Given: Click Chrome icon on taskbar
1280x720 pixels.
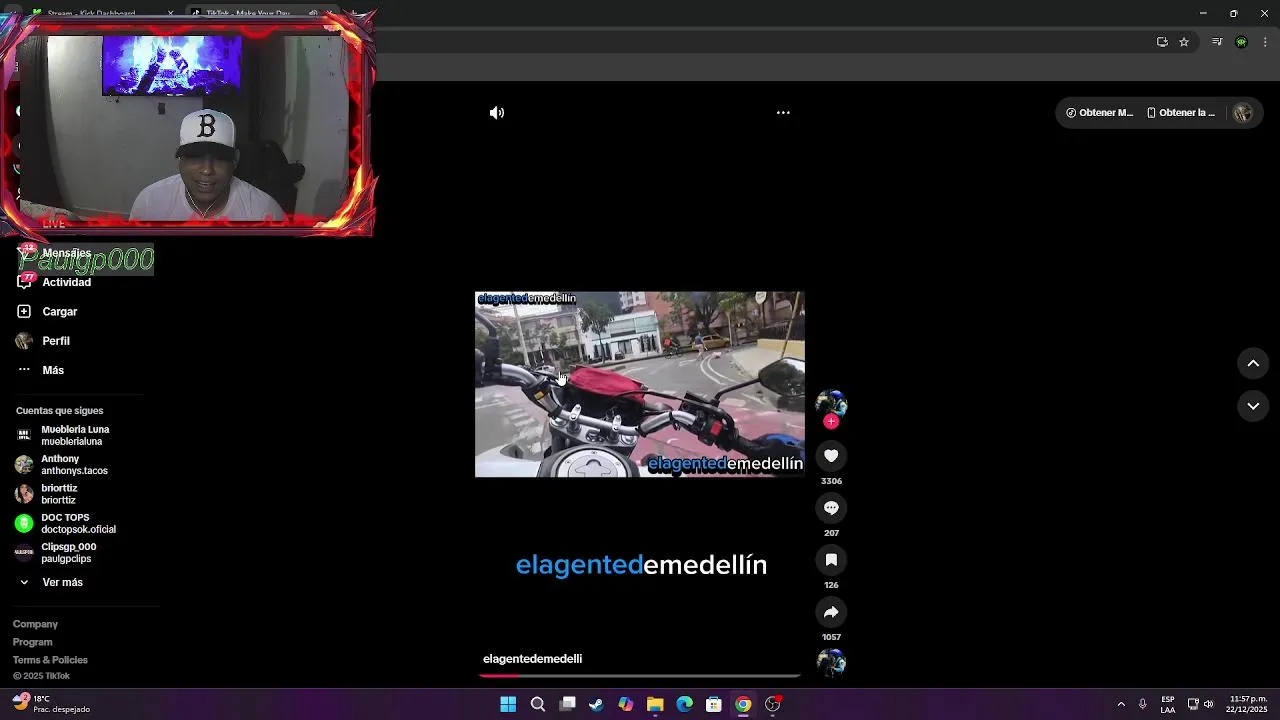Looking at the screenshot, I should (743, 704).
